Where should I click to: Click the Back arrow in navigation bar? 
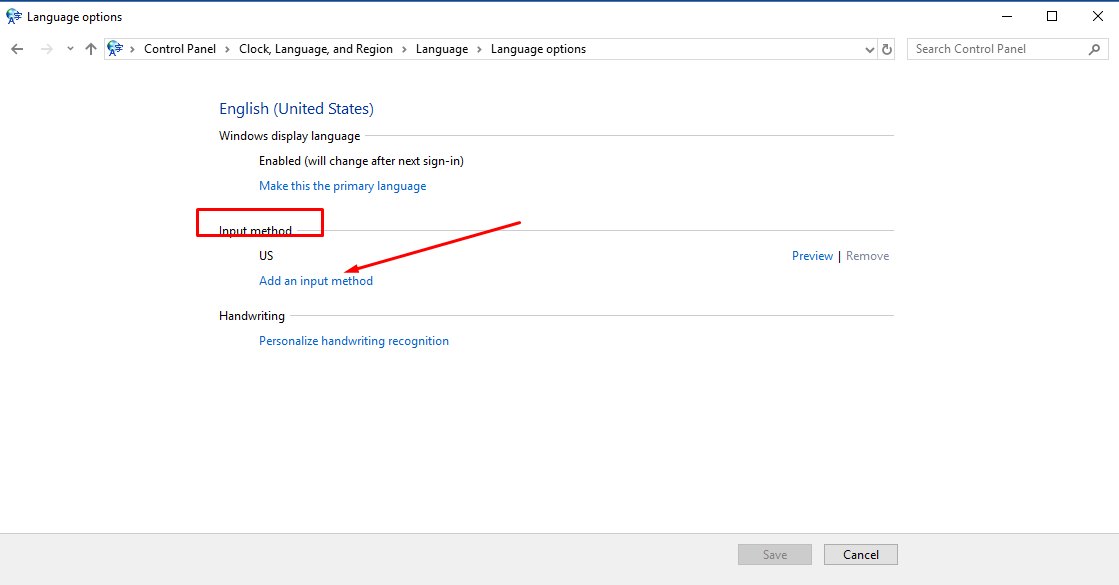[17, 49]
